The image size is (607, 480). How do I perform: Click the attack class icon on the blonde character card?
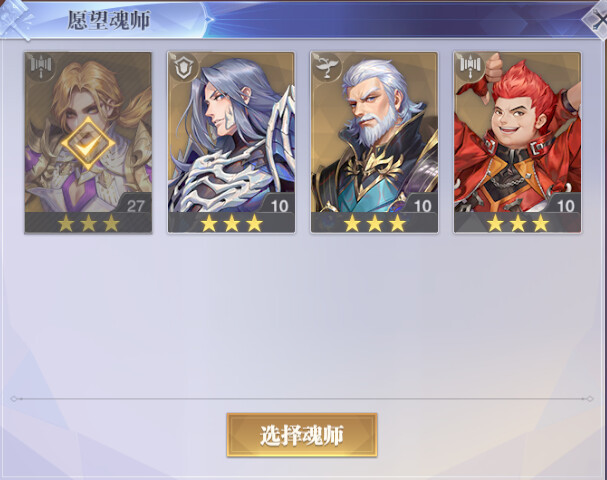[41, 67]
